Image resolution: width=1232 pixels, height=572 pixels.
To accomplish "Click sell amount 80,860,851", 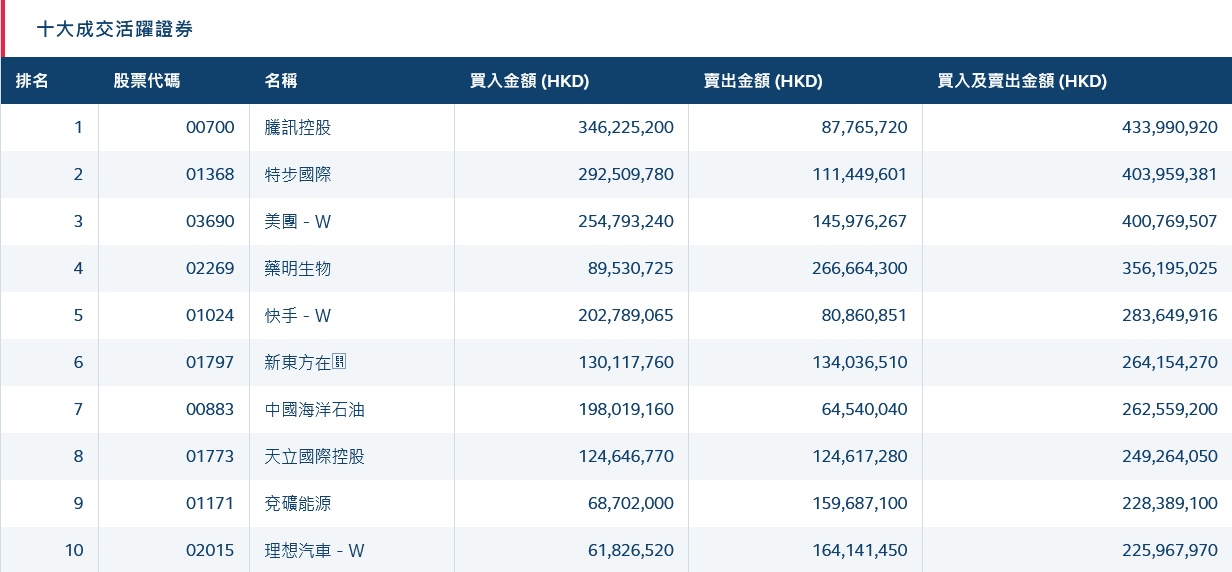I will coord(865,315).
